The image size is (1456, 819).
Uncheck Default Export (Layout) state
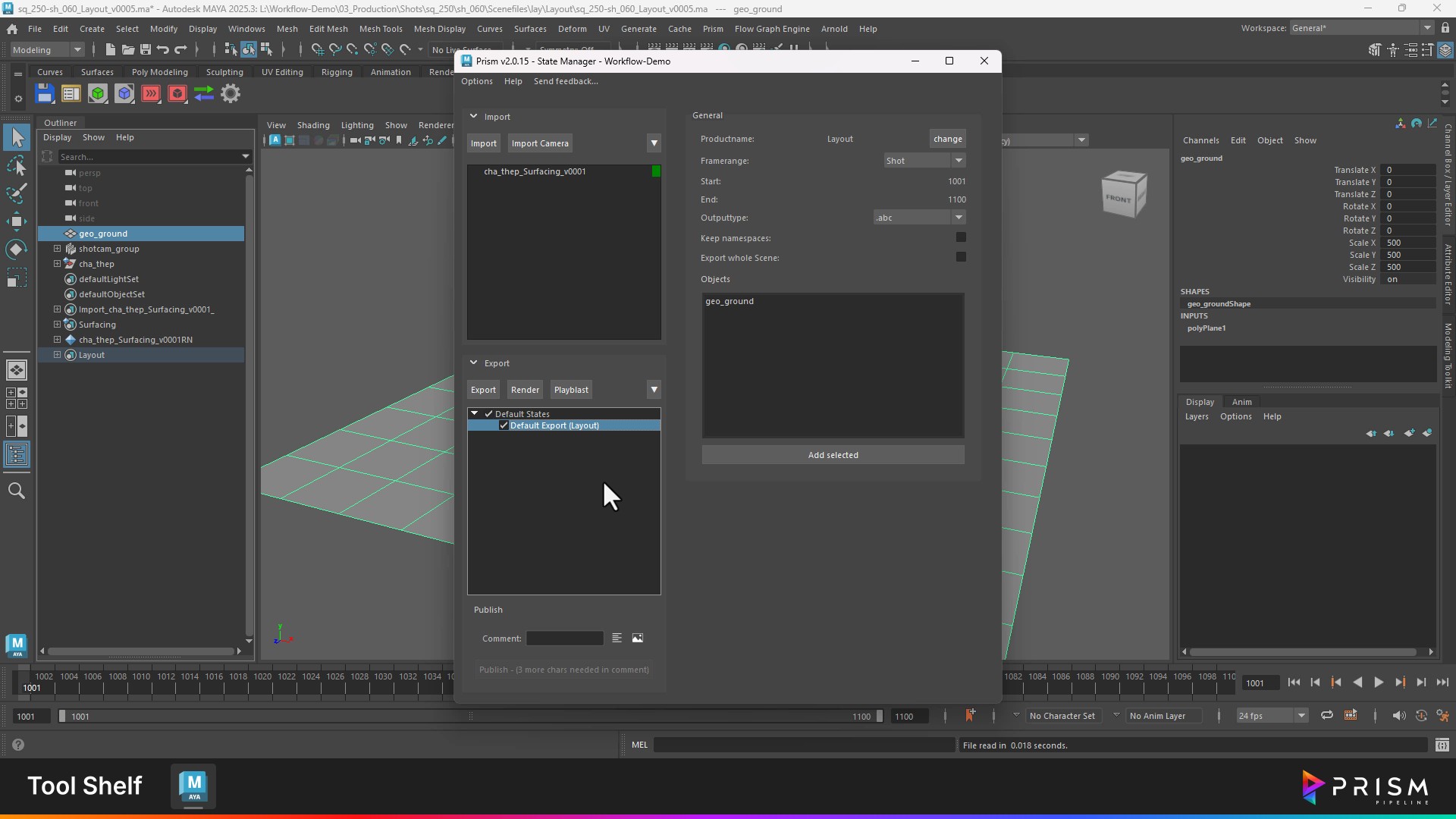tap(504, 425)
